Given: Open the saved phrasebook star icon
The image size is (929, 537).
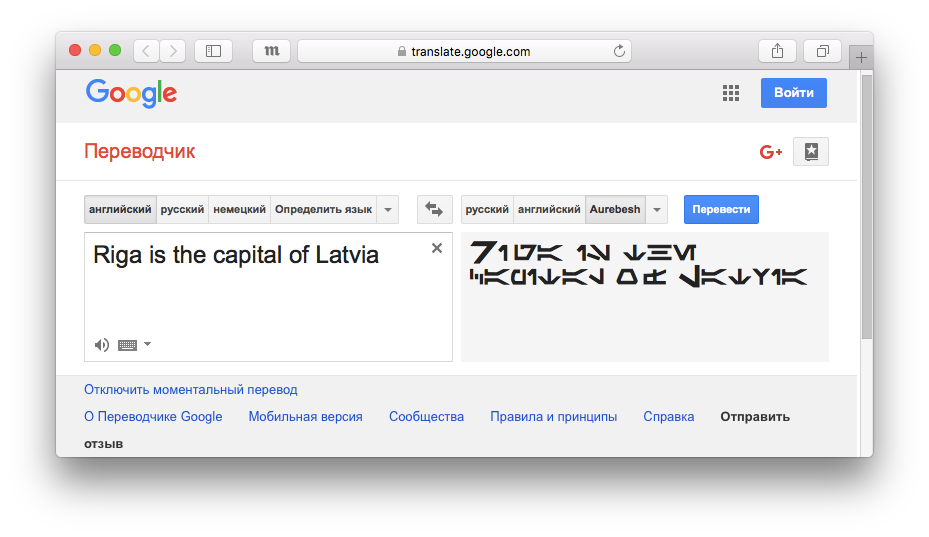Looking at the screenshot, I should pos(811,152).
